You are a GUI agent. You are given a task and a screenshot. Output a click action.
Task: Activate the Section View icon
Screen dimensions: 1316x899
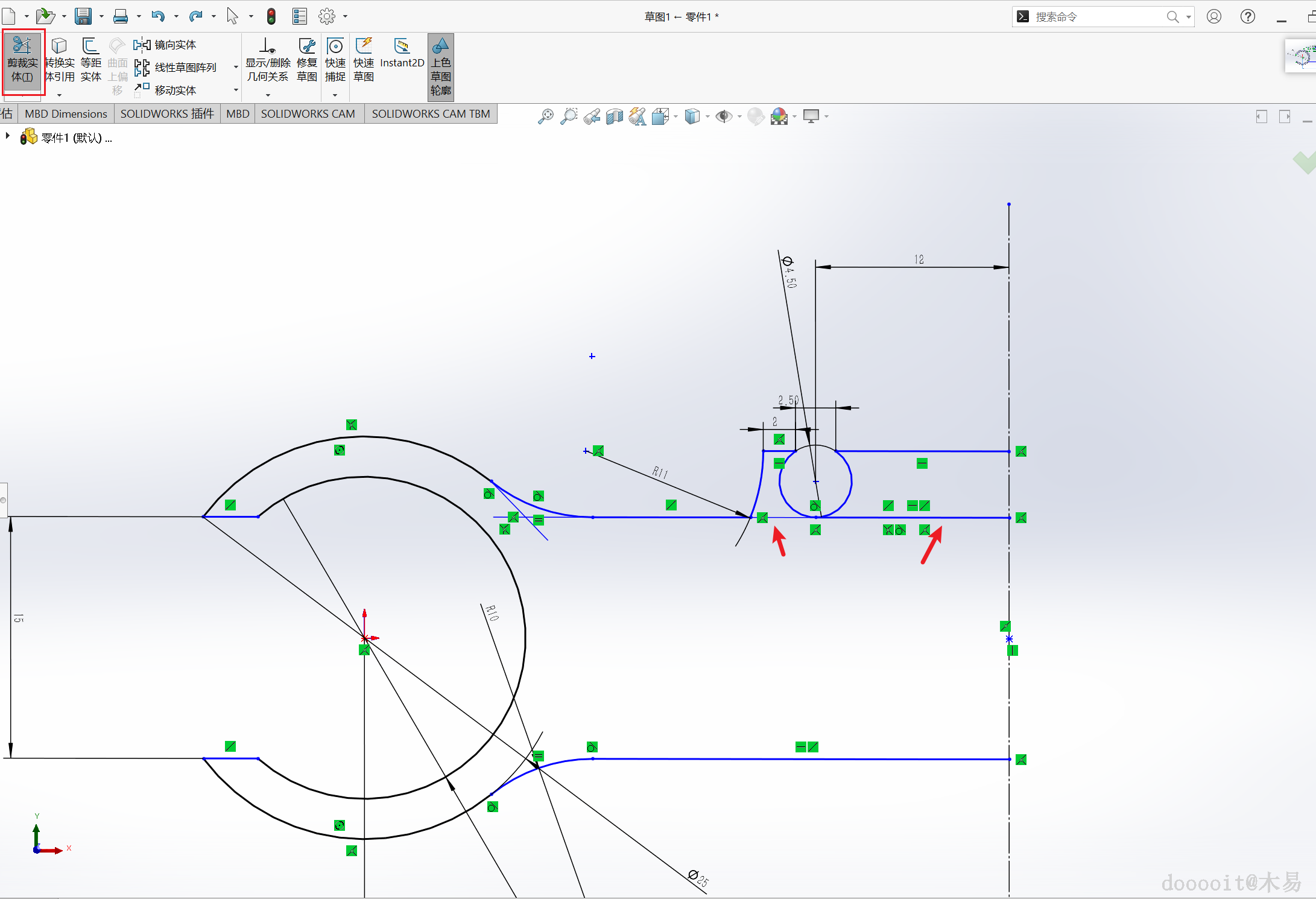614,116
